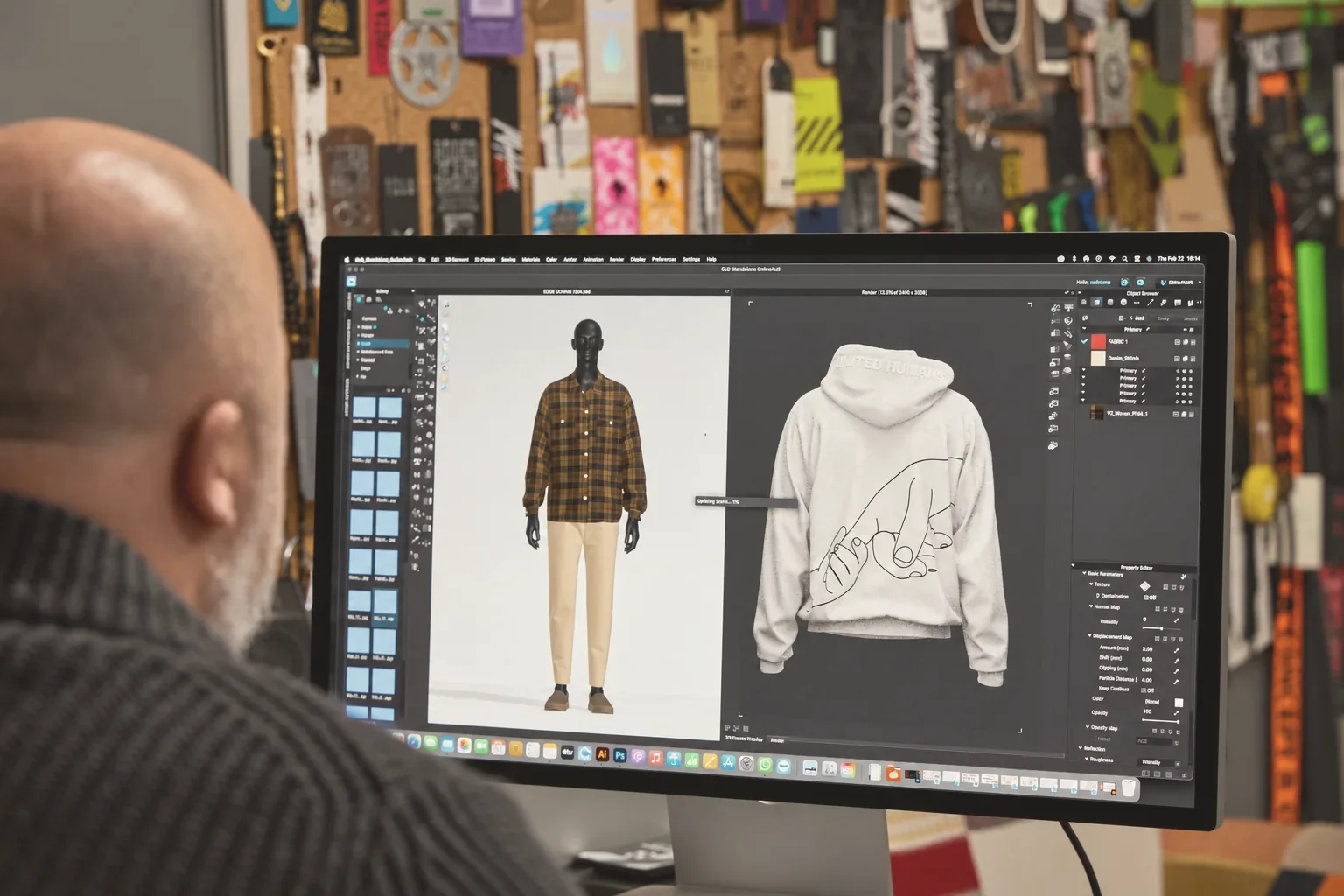Toggle the FABRIC 1 checkmark

(x=1084, y=341)
